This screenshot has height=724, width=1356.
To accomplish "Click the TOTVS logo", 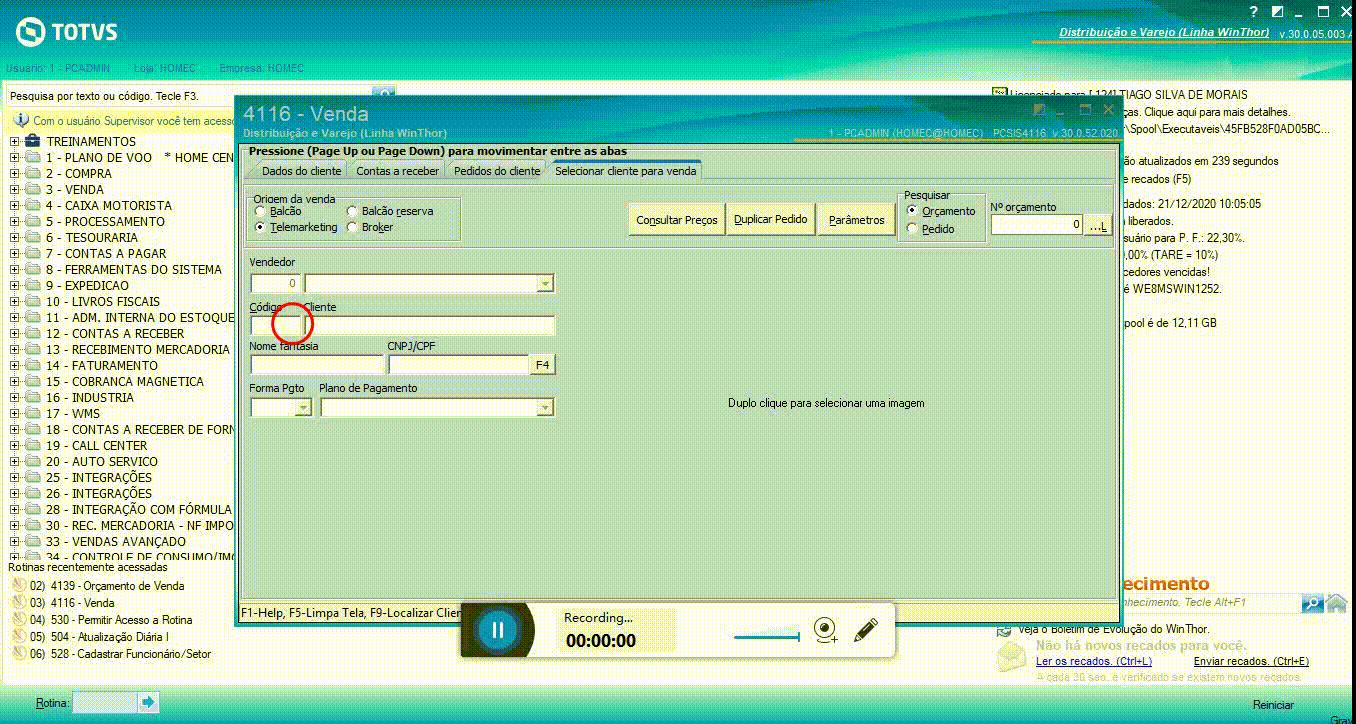I will point(67,32).
